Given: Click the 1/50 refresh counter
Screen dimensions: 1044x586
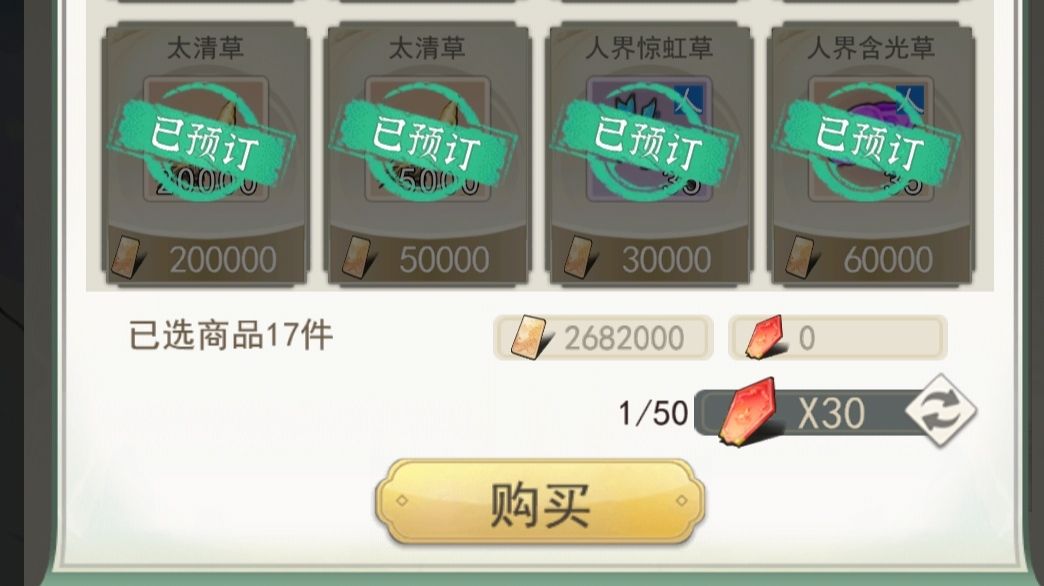Looking at the screenshot, I should click(x=653, y=413).
